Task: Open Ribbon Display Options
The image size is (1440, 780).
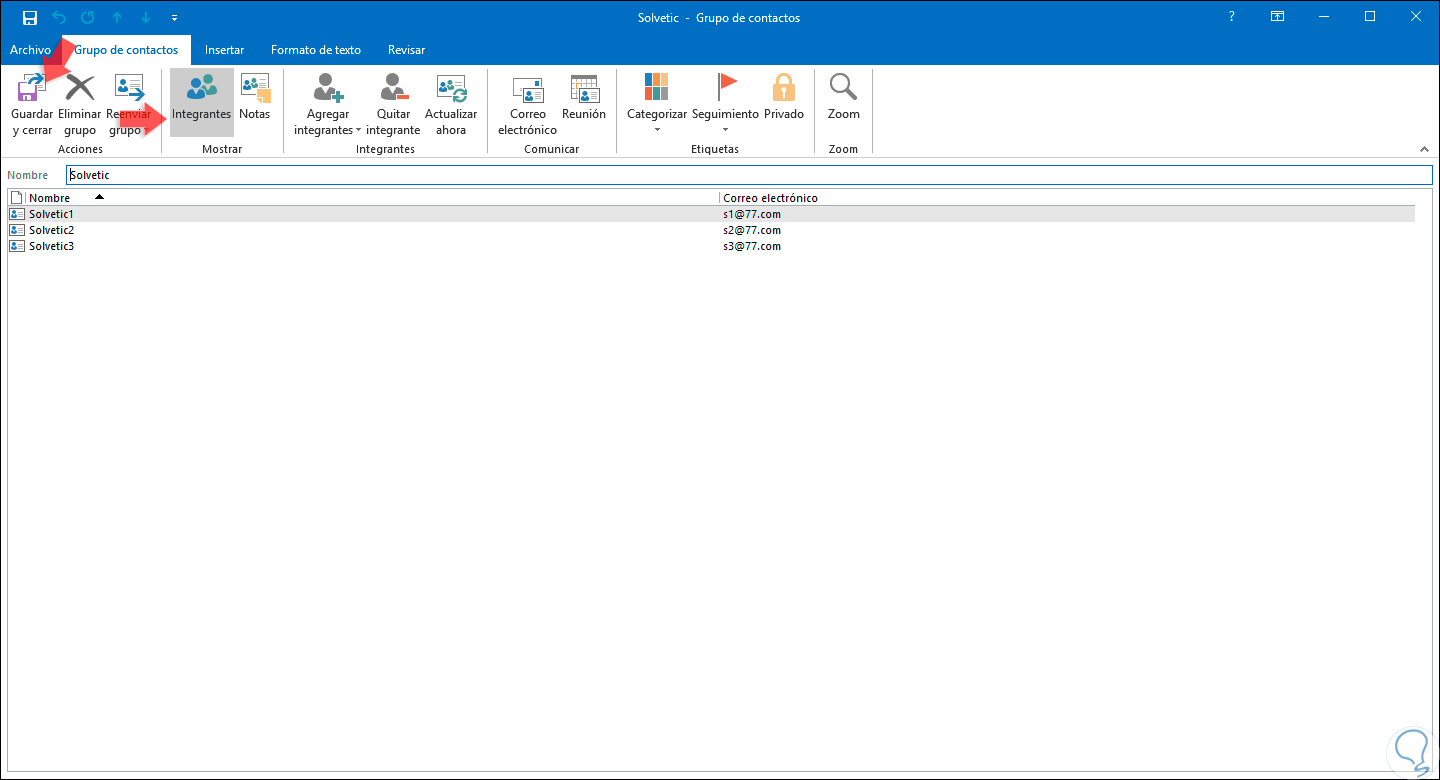Action: (1277, 17)
